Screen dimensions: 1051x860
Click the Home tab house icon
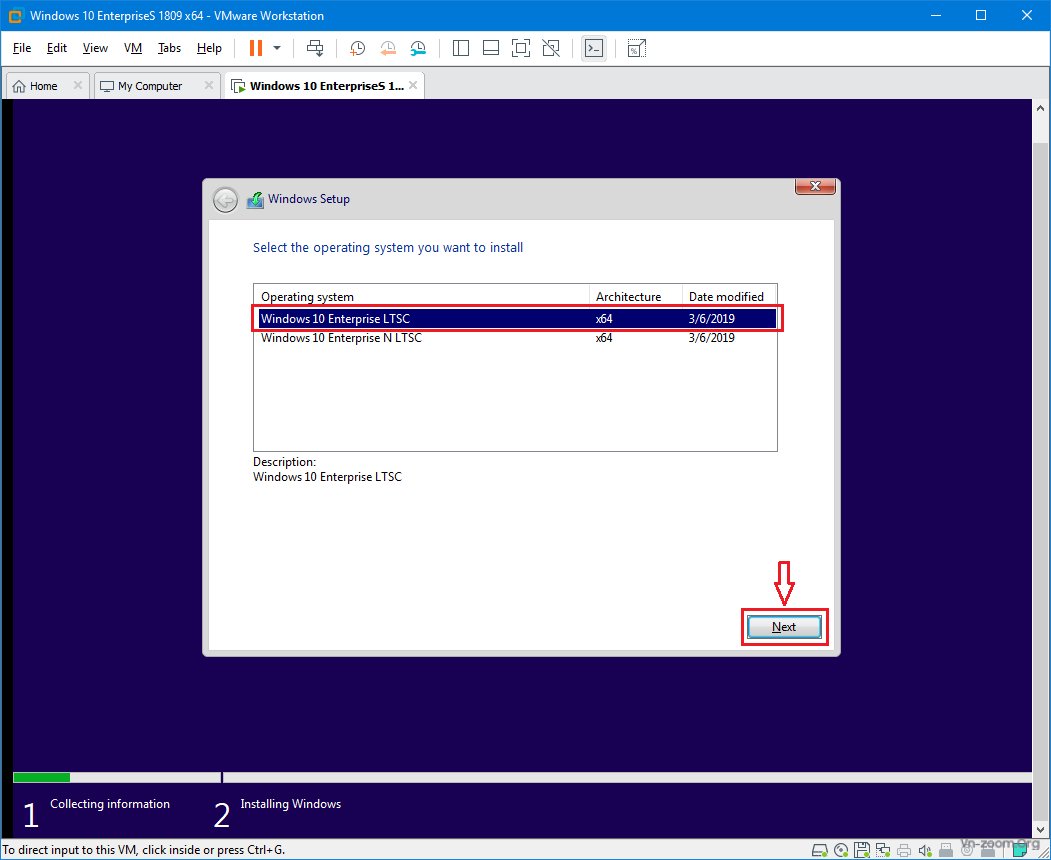pos(19,86)
